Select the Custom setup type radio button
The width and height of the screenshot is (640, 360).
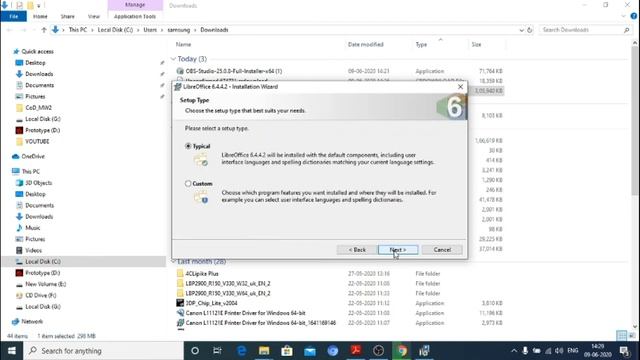pos(188,184)
